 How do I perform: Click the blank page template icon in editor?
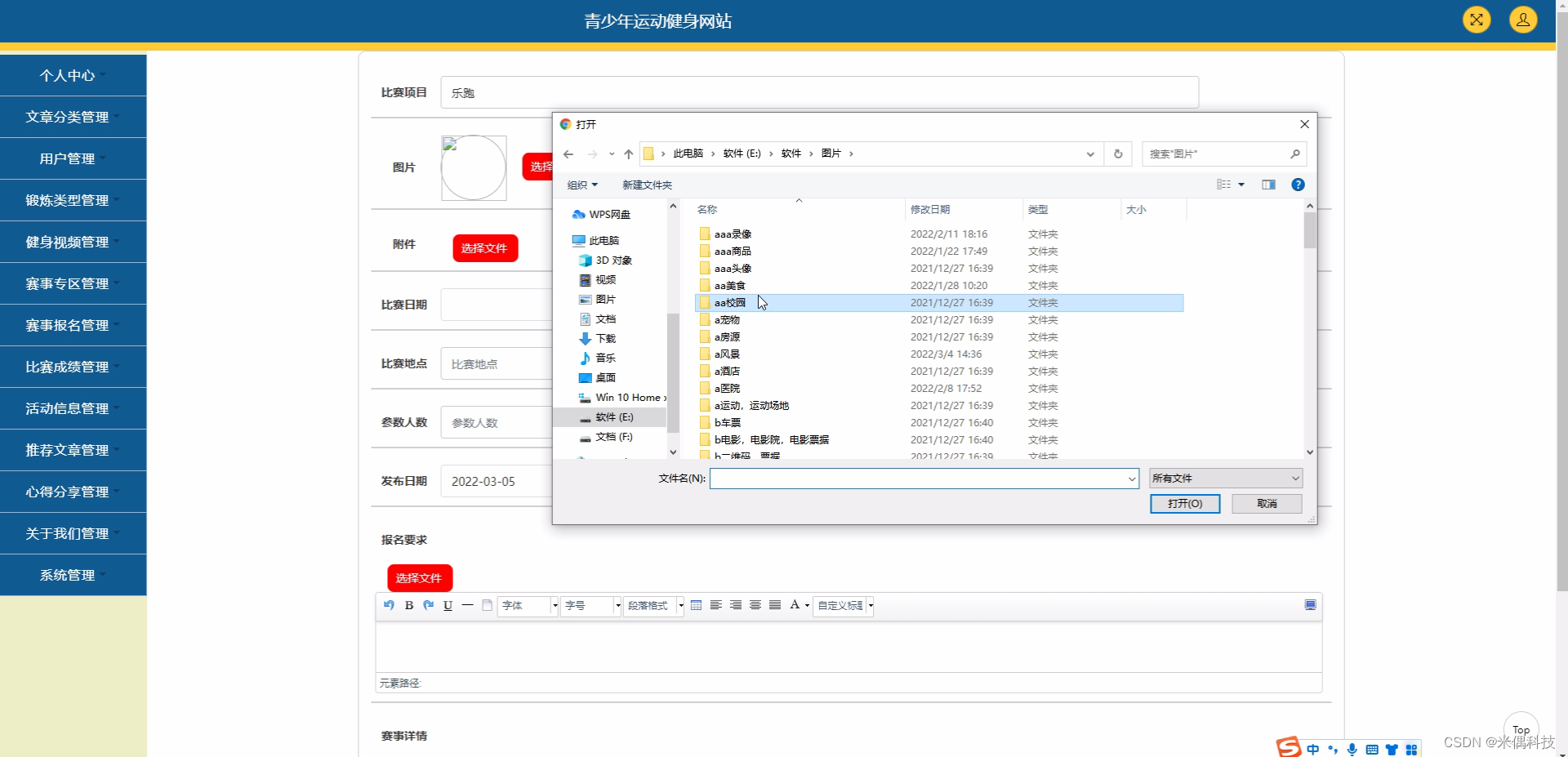pyautogui.click(x=487, y=605)
